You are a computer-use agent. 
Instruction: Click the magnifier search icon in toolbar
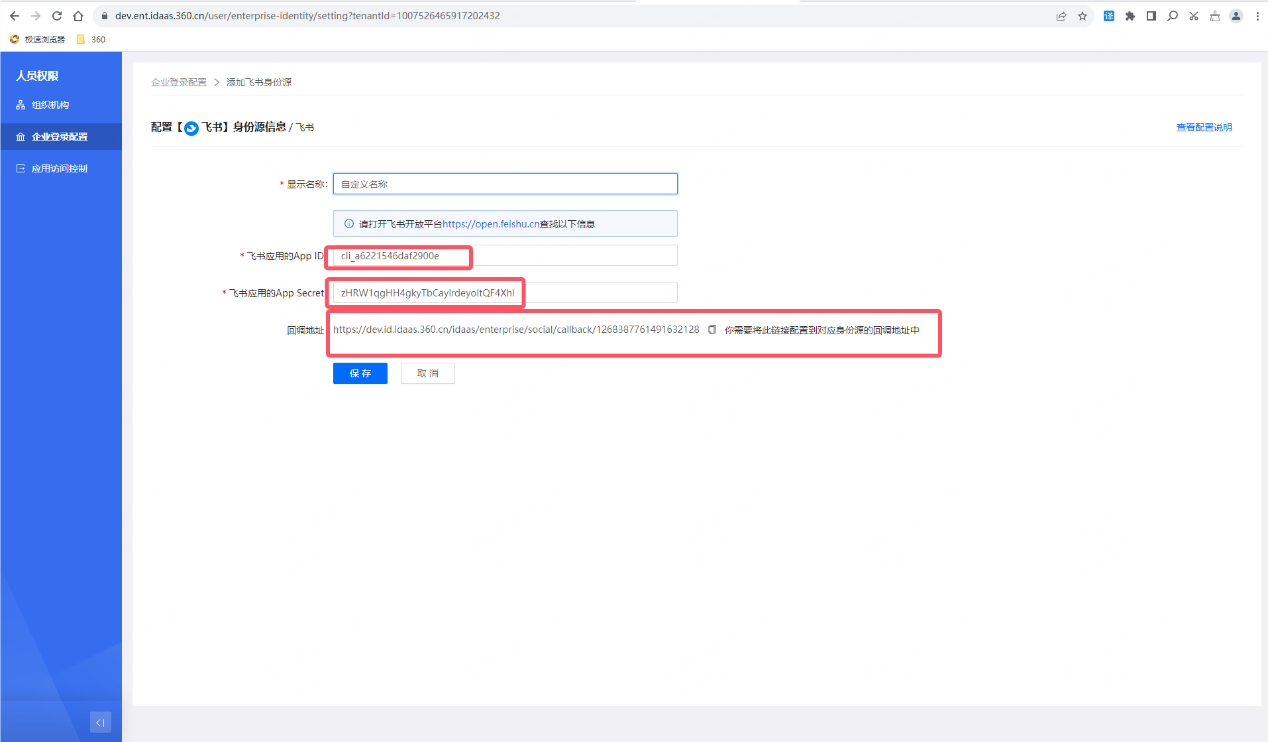click(1172, 16)
